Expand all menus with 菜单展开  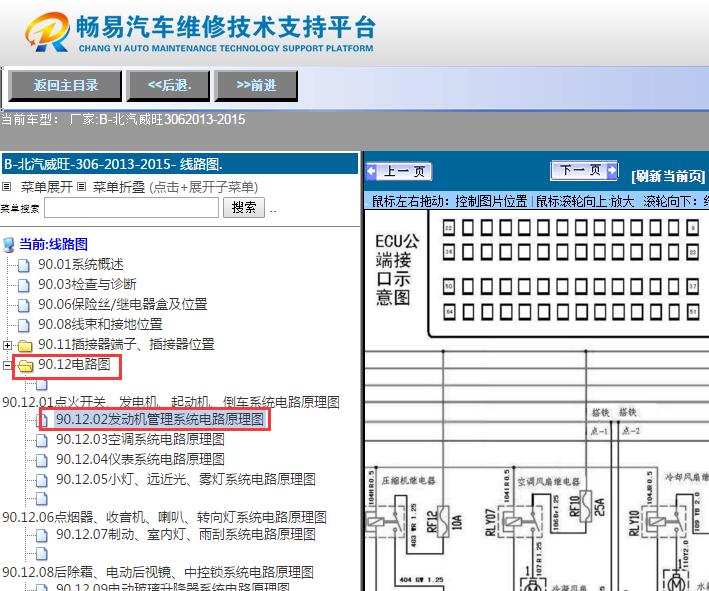point(47,187)
